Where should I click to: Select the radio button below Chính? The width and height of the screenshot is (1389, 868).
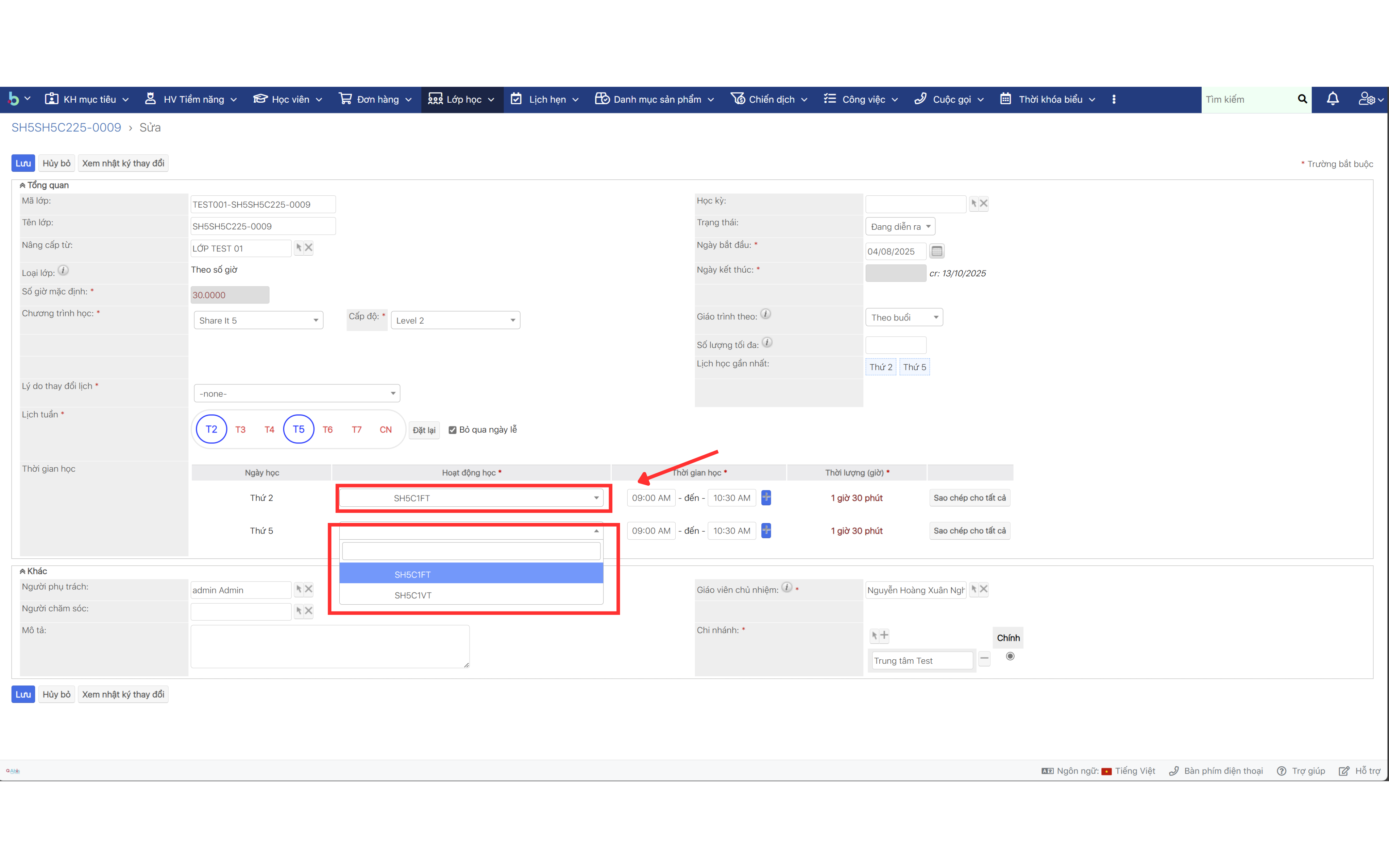coord(1010,656)
